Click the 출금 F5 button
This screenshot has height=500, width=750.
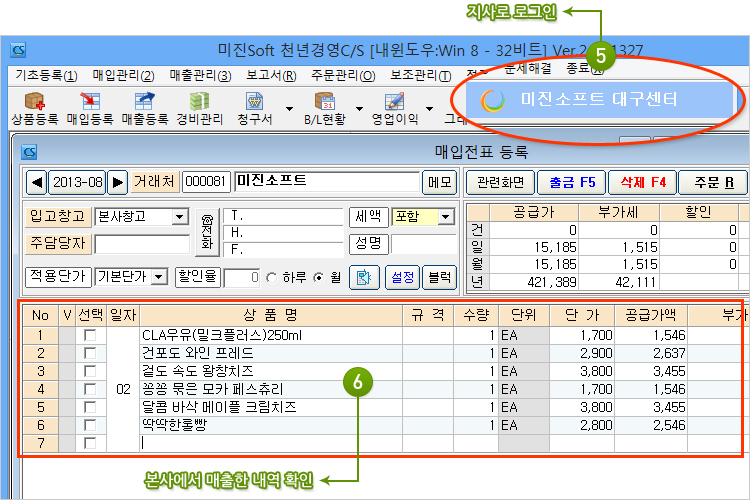(x=572, y=182)
